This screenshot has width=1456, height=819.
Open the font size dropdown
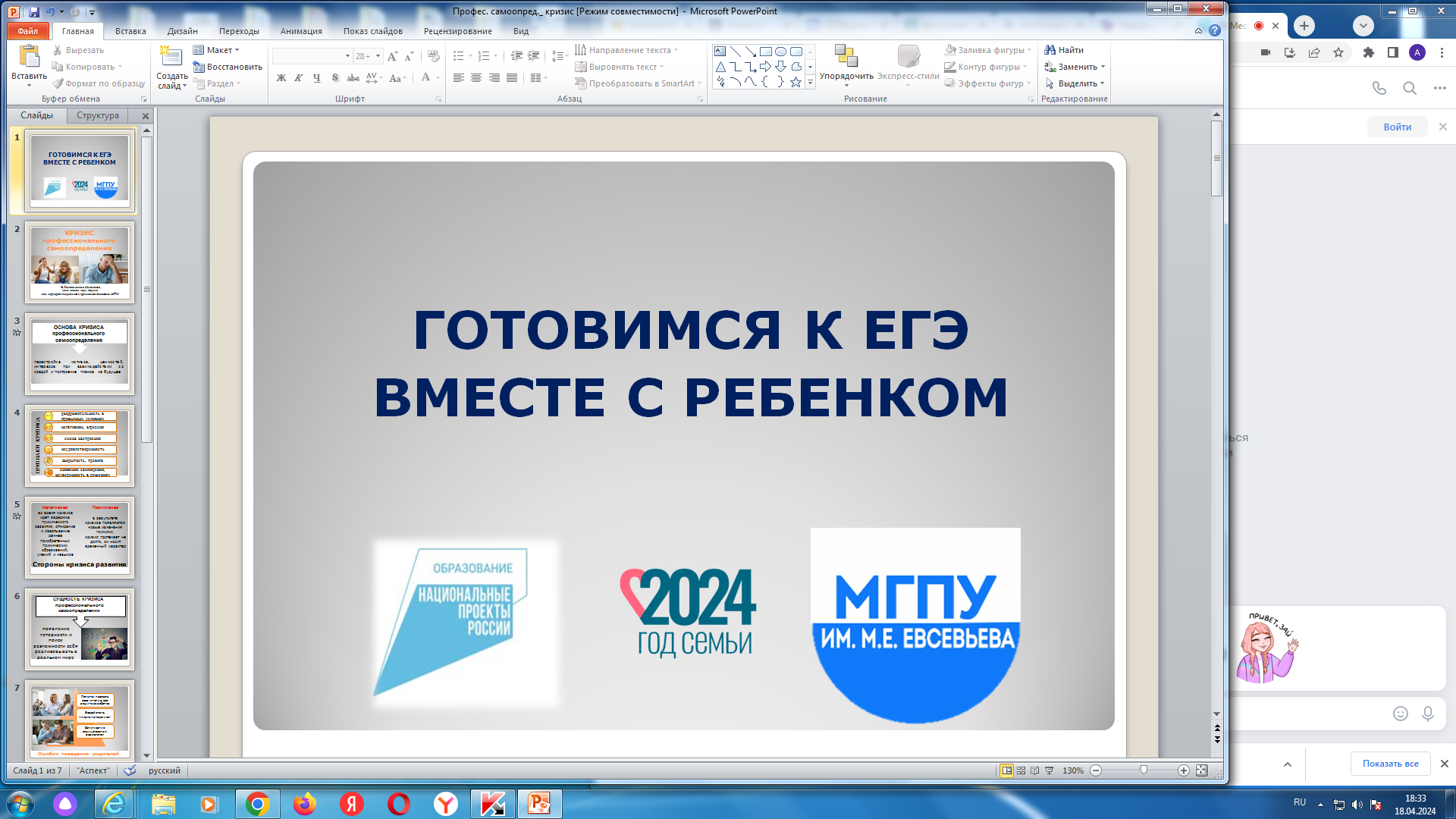click(378, 56)
